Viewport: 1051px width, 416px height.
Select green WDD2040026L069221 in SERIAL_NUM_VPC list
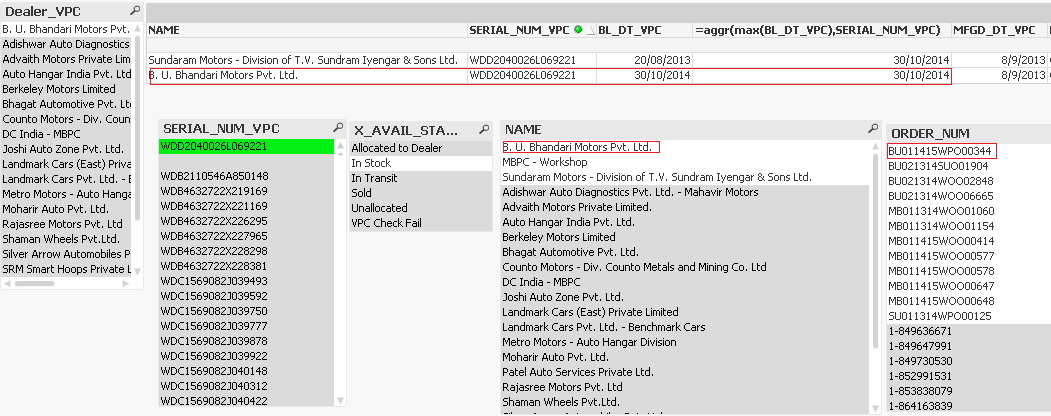[x=246, y=146]
